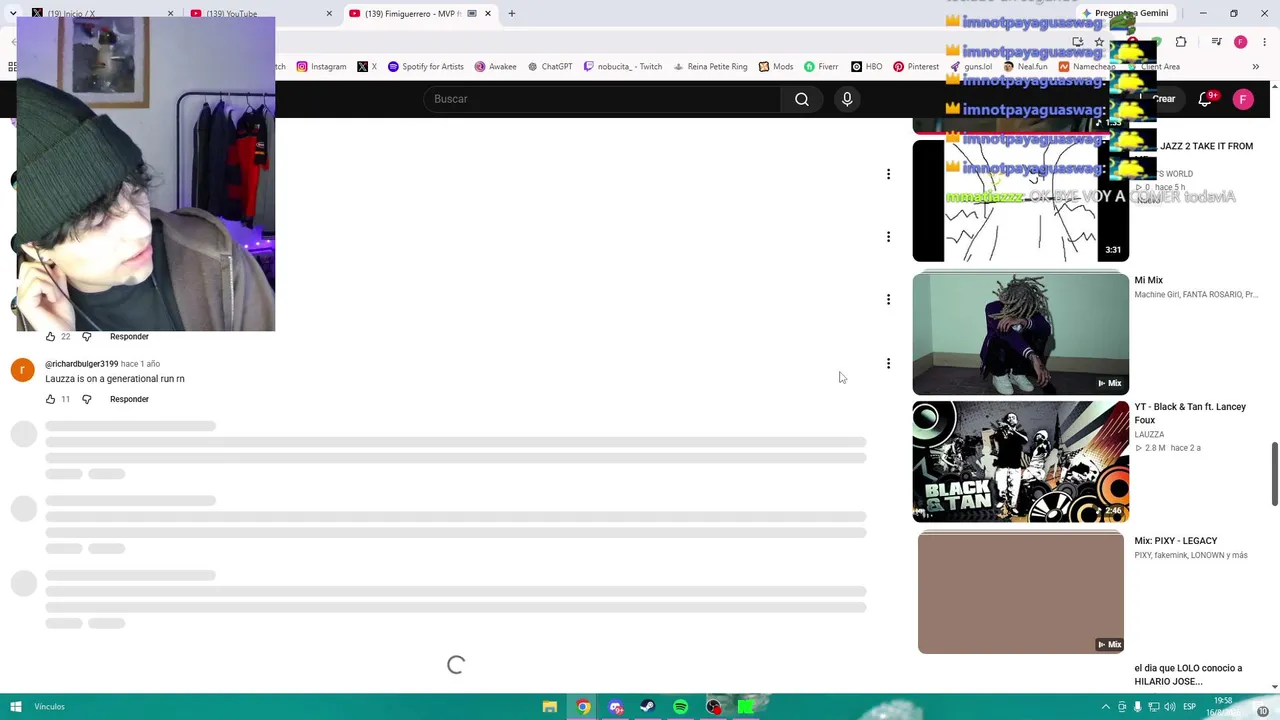Open 'Mix: PIXY - LEGACY' title
The height and width of the screenshot is (720, 1280).
coord(1176,541)
